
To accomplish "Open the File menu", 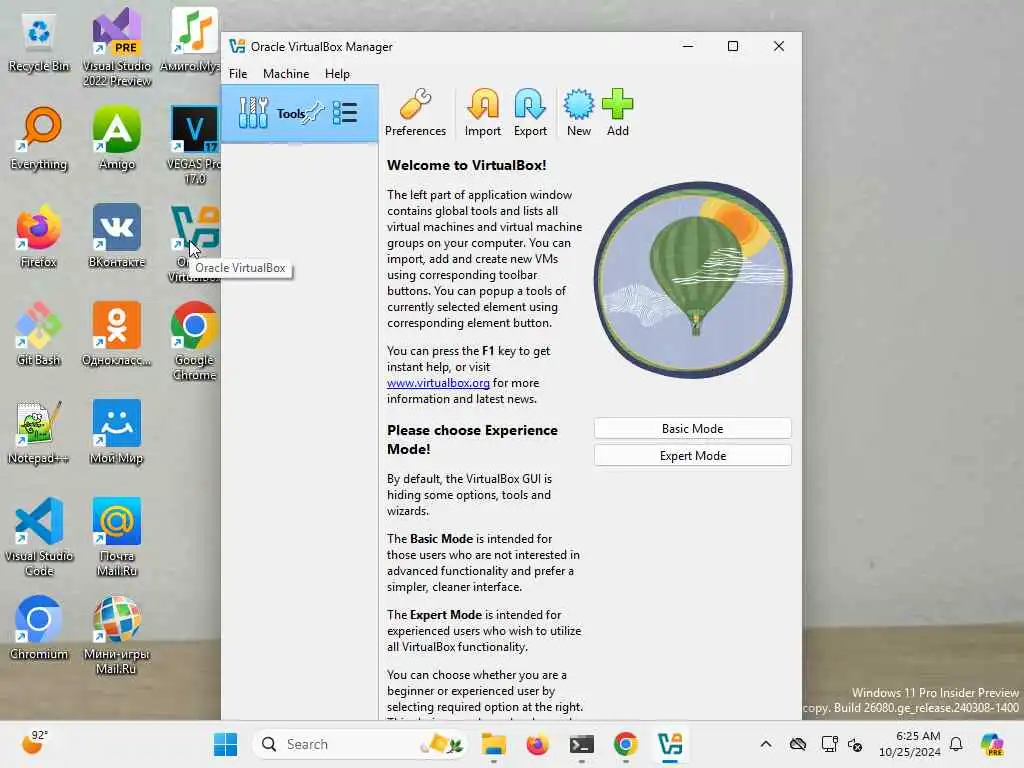I will pos(238,74).
